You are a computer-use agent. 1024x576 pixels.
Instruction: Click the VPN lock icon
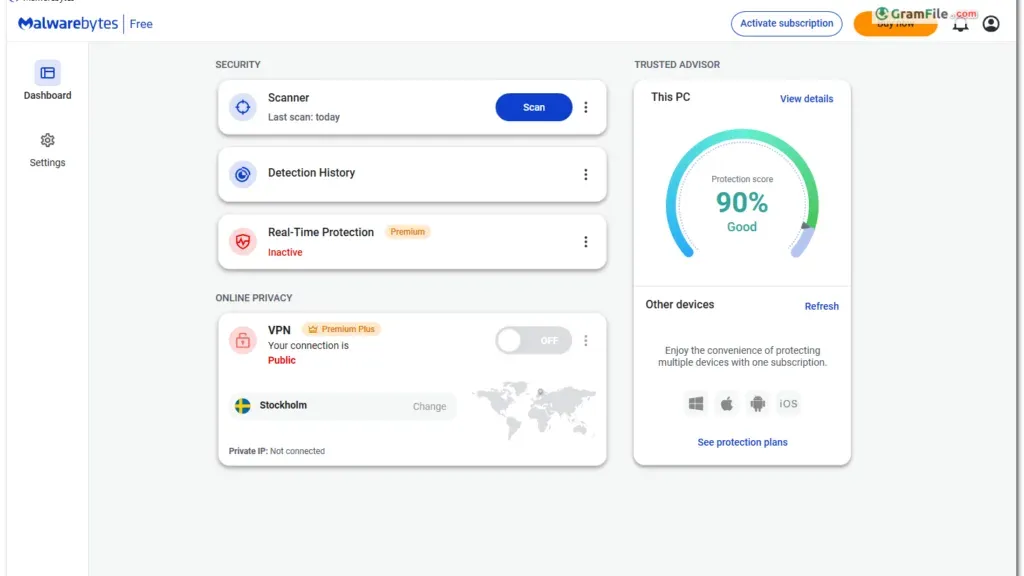243,340
